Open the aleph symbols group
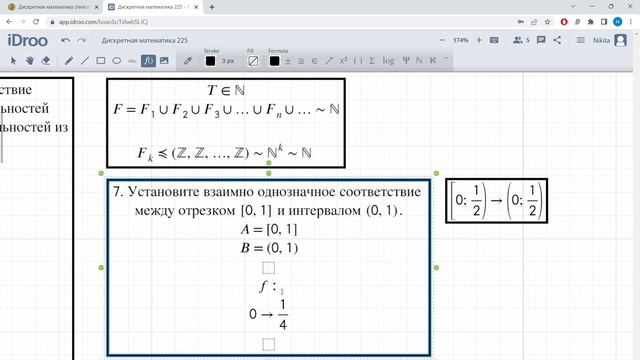 pos(433,60)
